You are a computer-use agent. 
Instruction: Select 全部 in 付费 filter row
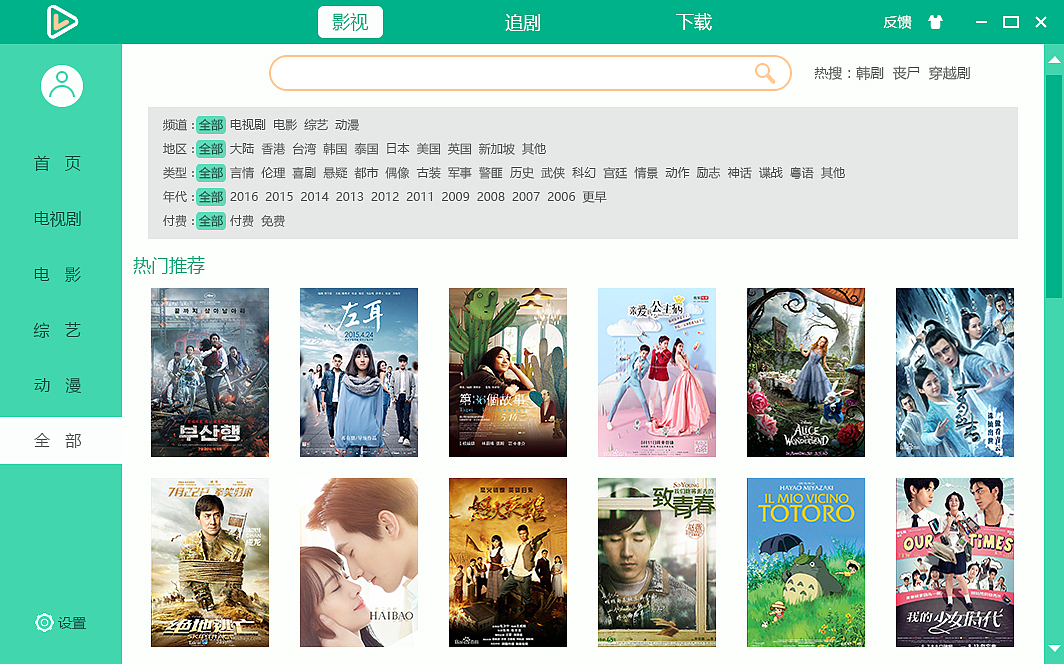(210, 221)
